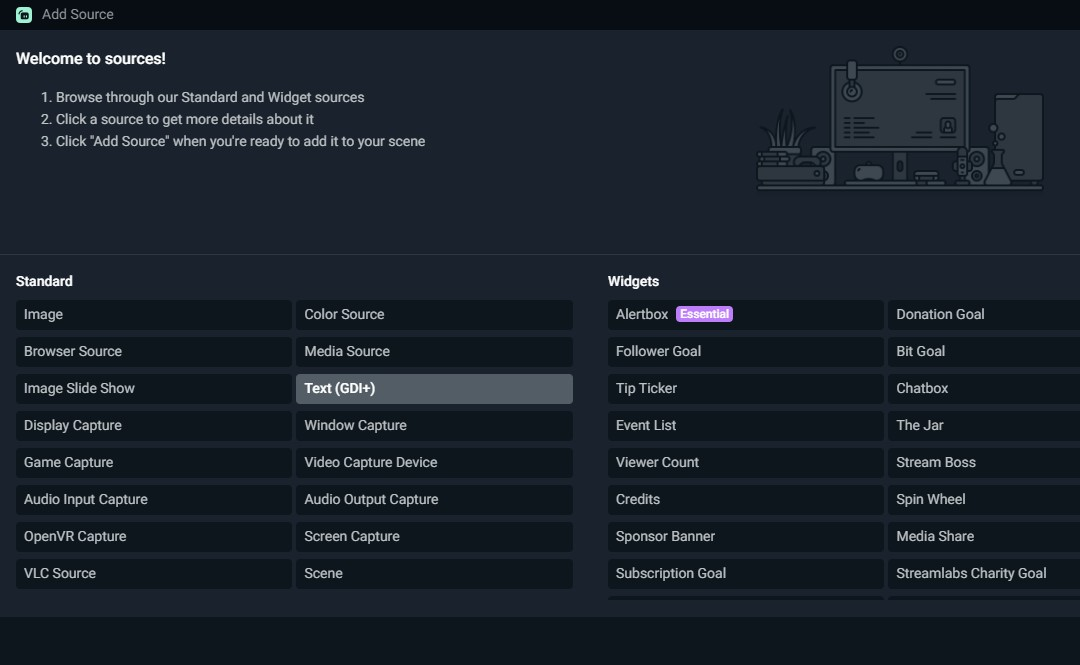Click the desk setup illustration
1080x665 pixels.
point(900,120)
